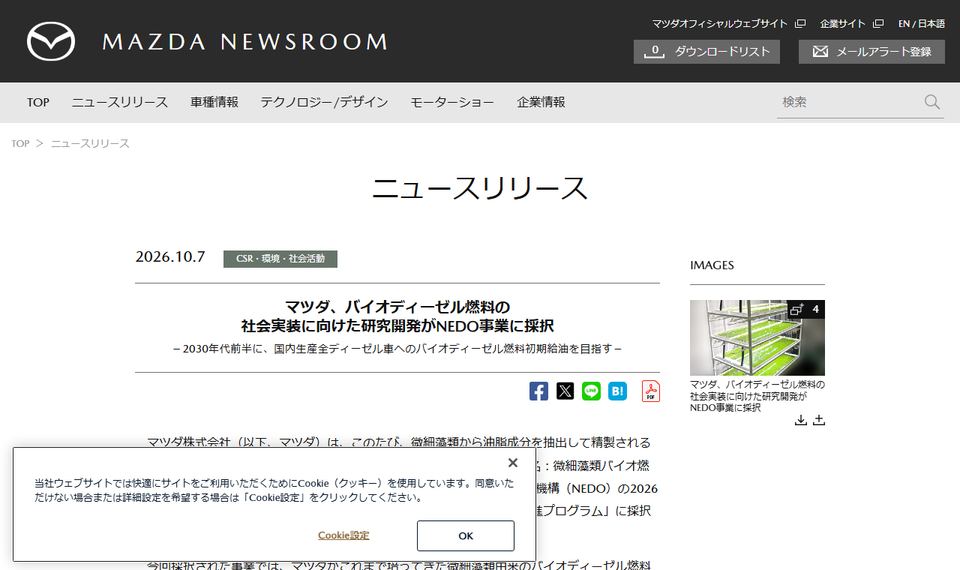
Task: Click the TOP breadcrumb link
Action: pyautogui.click(x=20, y=143)
